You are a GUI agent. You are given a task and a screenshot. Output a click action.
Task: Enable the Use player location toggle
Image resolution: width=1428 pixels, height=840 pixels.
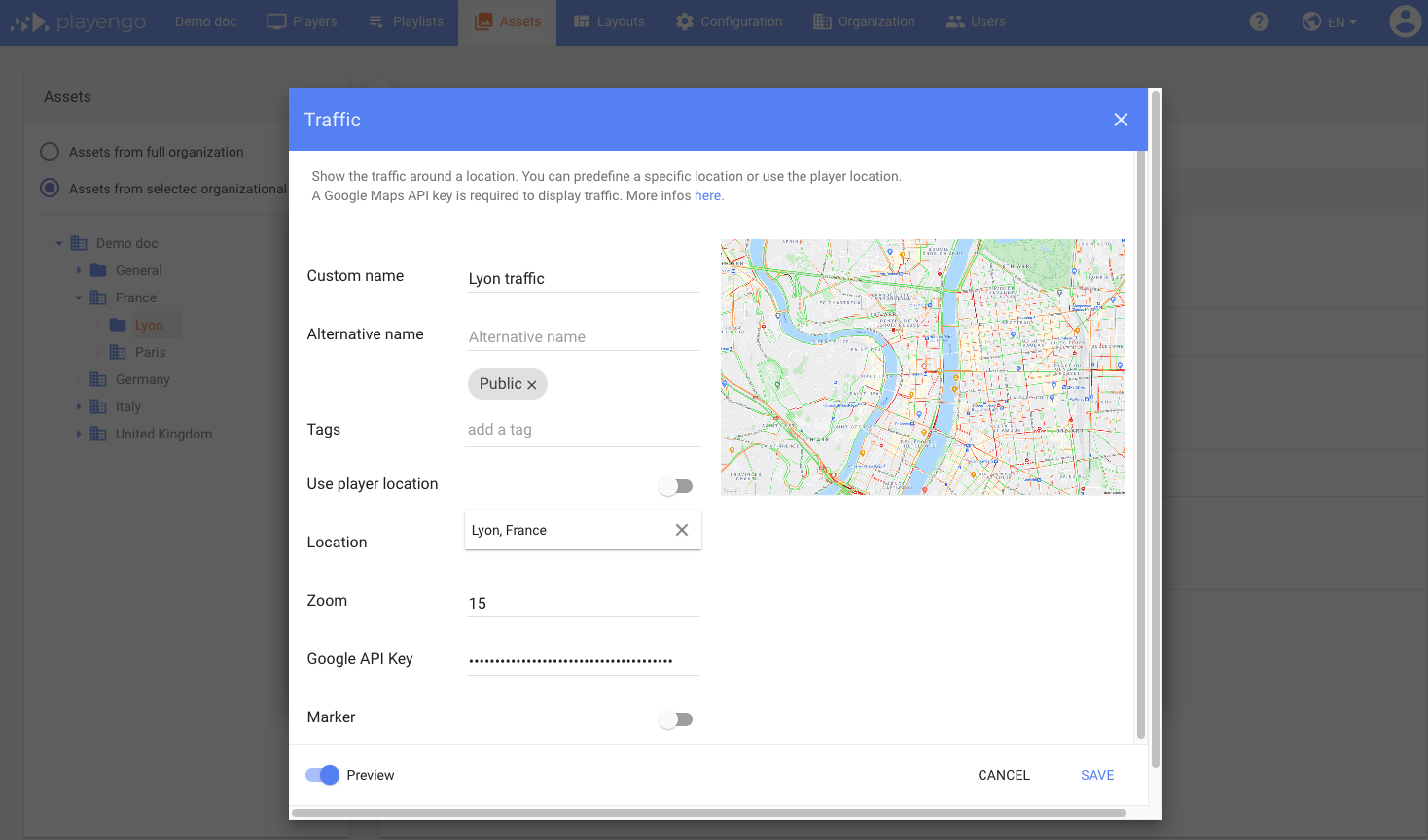point(676,485)
